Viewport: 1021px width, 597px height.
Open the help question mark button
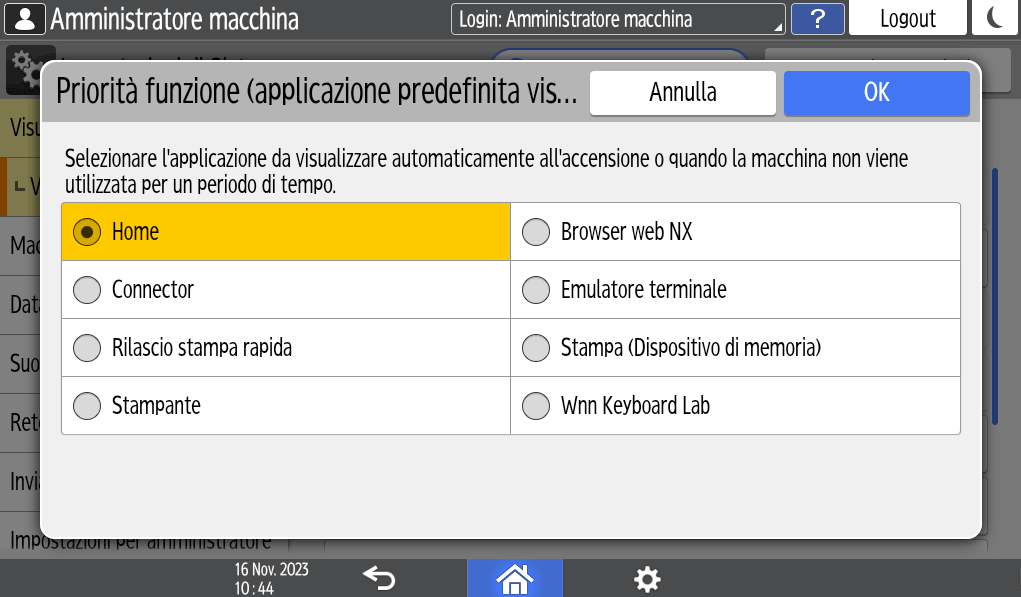coord(817,18)
